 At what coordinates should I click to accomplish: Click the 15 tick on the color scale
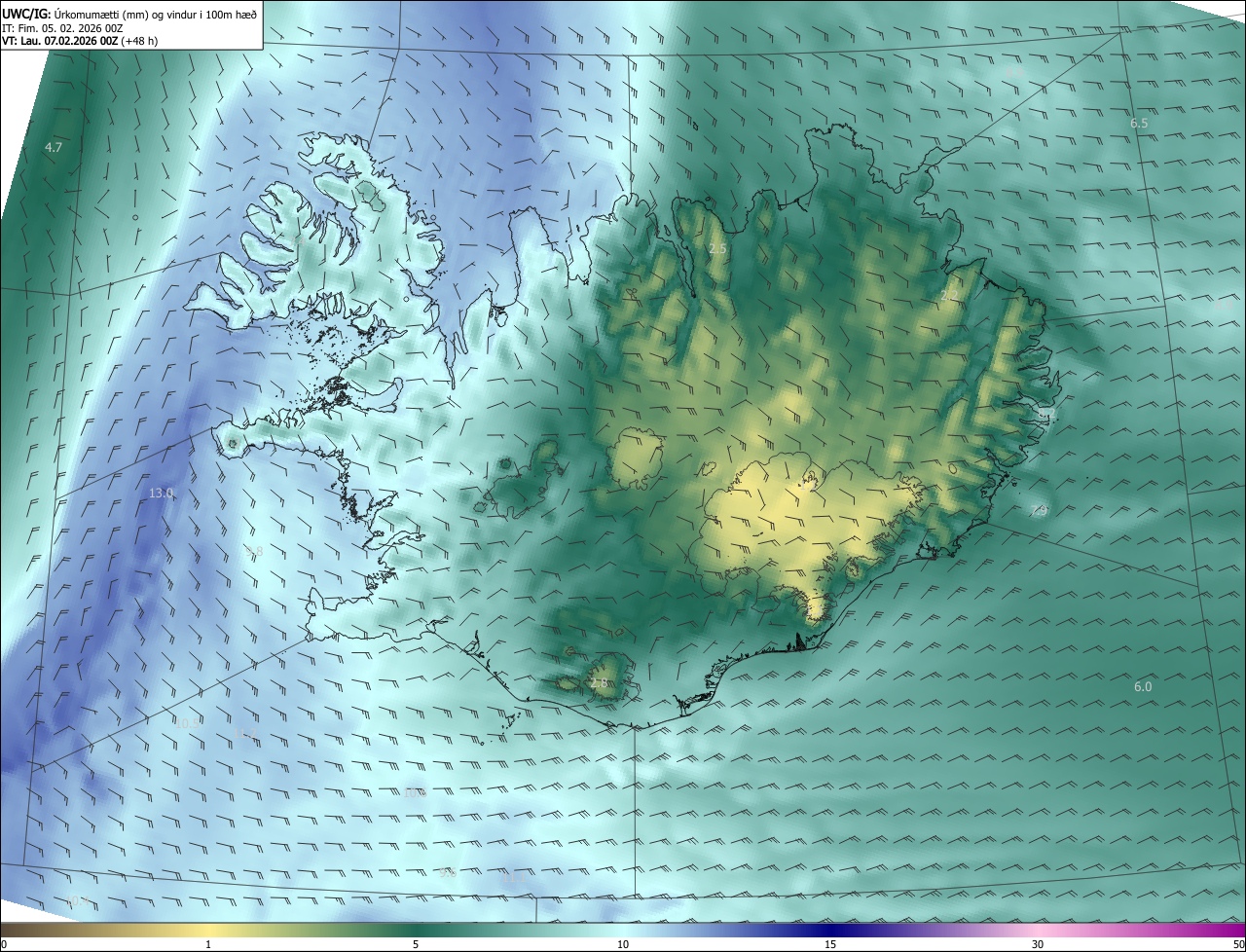pos(830,944)
